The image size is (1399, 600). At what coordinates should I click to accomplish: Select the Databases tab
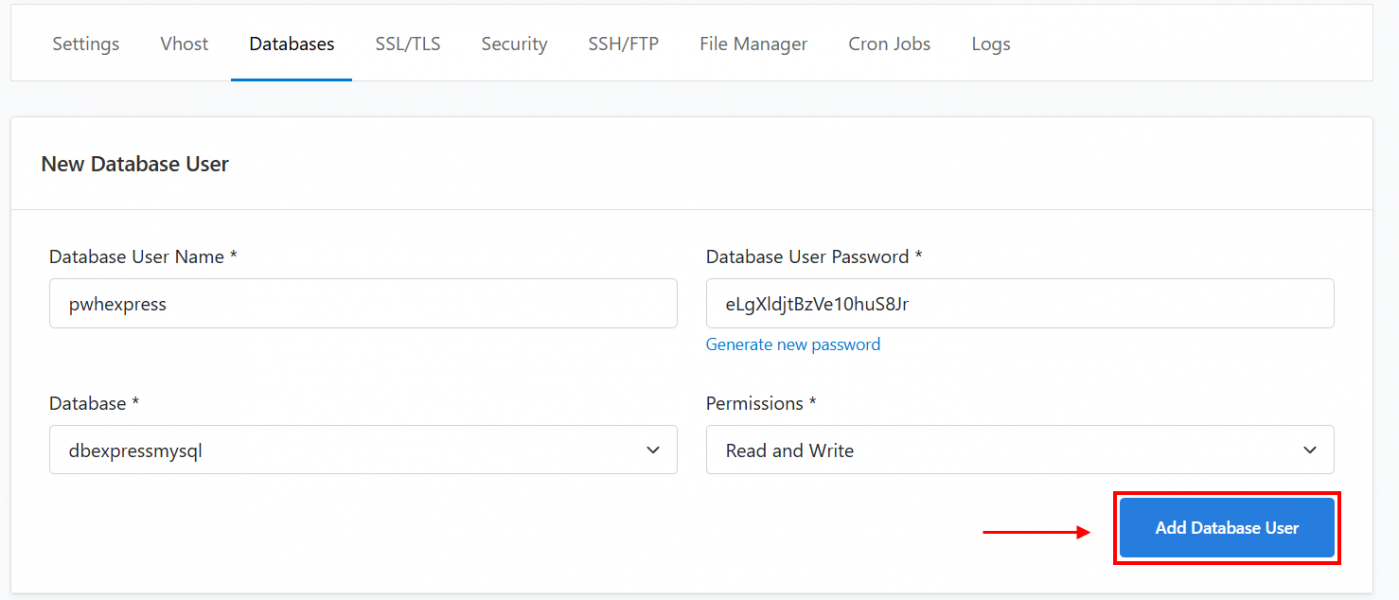292,44
